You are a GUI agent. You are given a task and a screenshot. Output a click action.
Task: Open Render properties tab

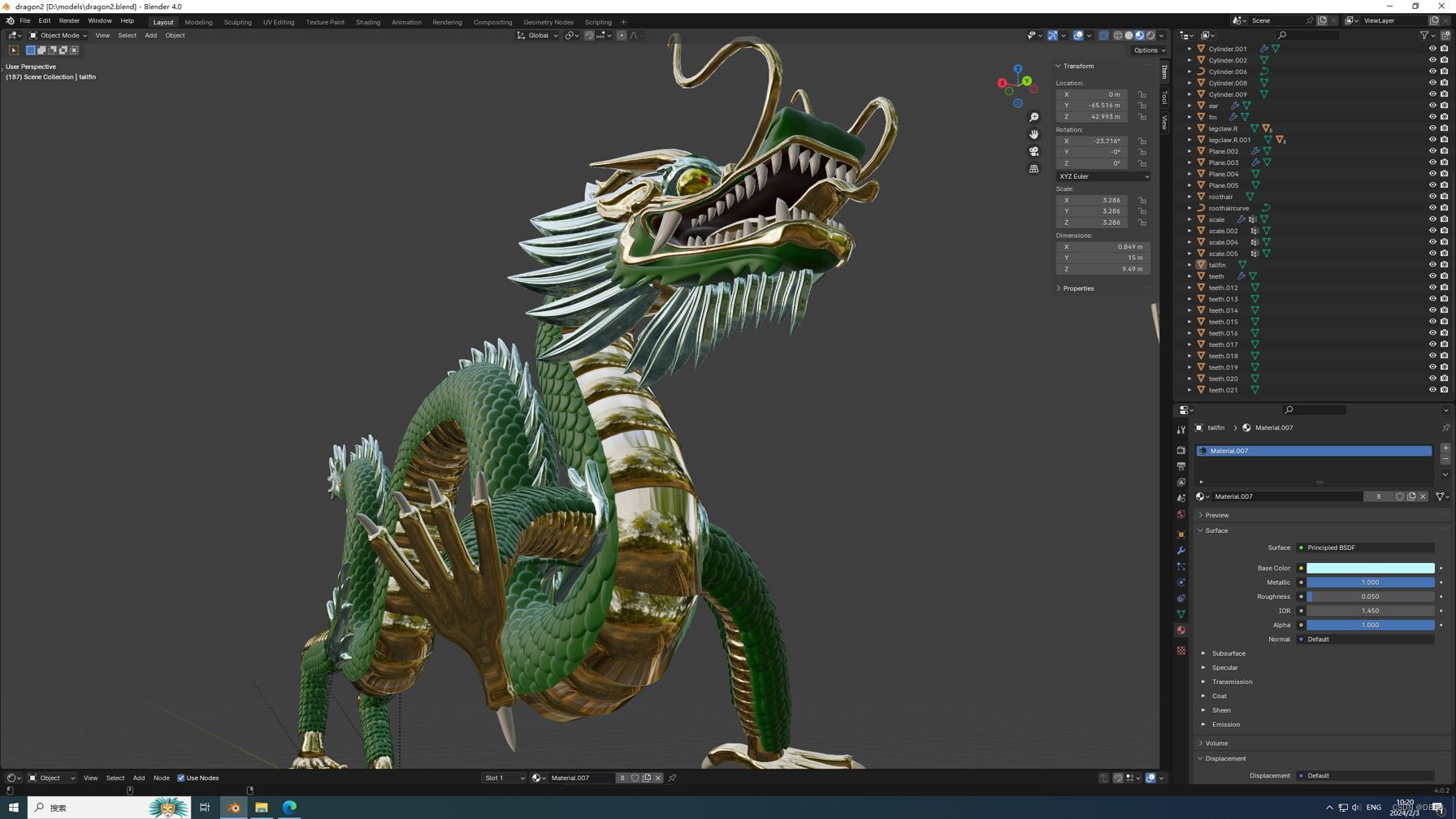coord(1181,450)
